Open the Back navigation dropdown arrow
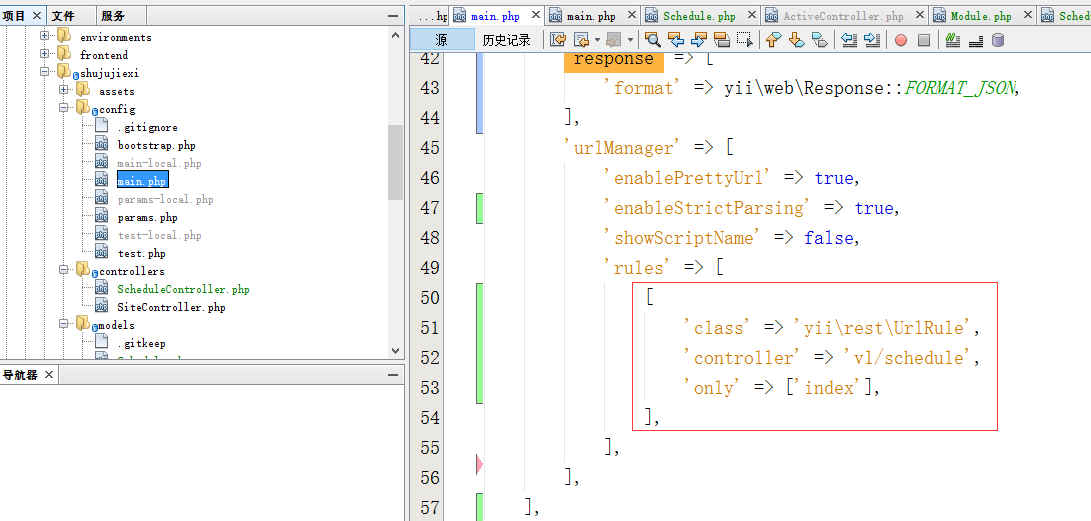This screenshot has height=521, width=1091. point(597,40)
